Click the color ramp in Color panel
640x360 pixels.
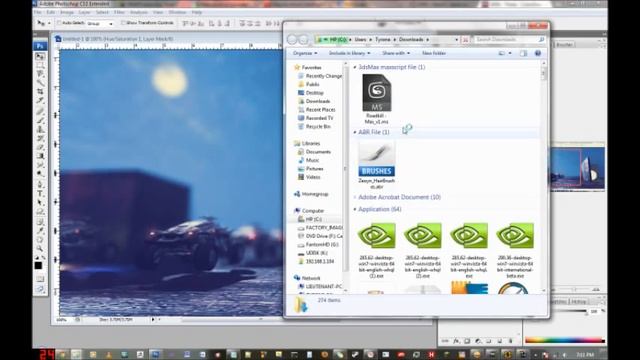(564, 340)
